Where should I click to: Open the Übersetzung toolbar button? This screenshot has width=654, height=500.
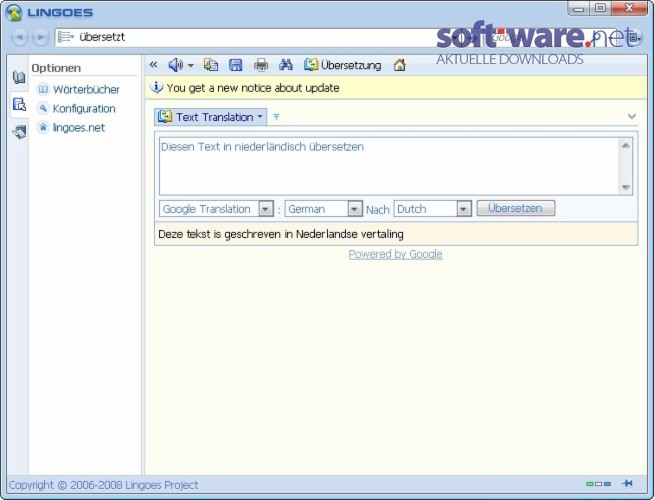(x=343, y=65)
